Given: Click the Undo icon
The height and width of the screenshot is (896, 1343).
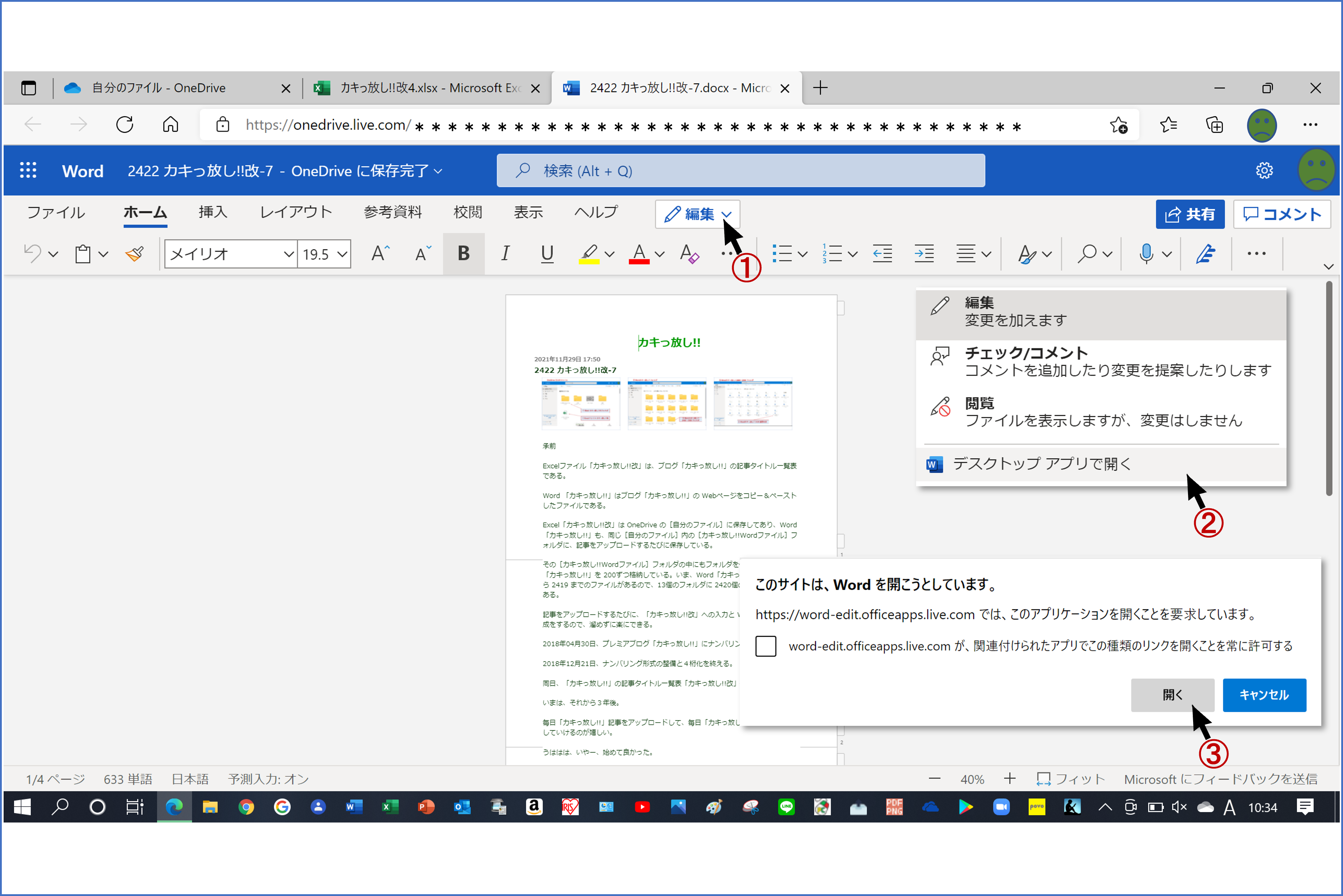Looking at the screenshot, I should point(33,253).
